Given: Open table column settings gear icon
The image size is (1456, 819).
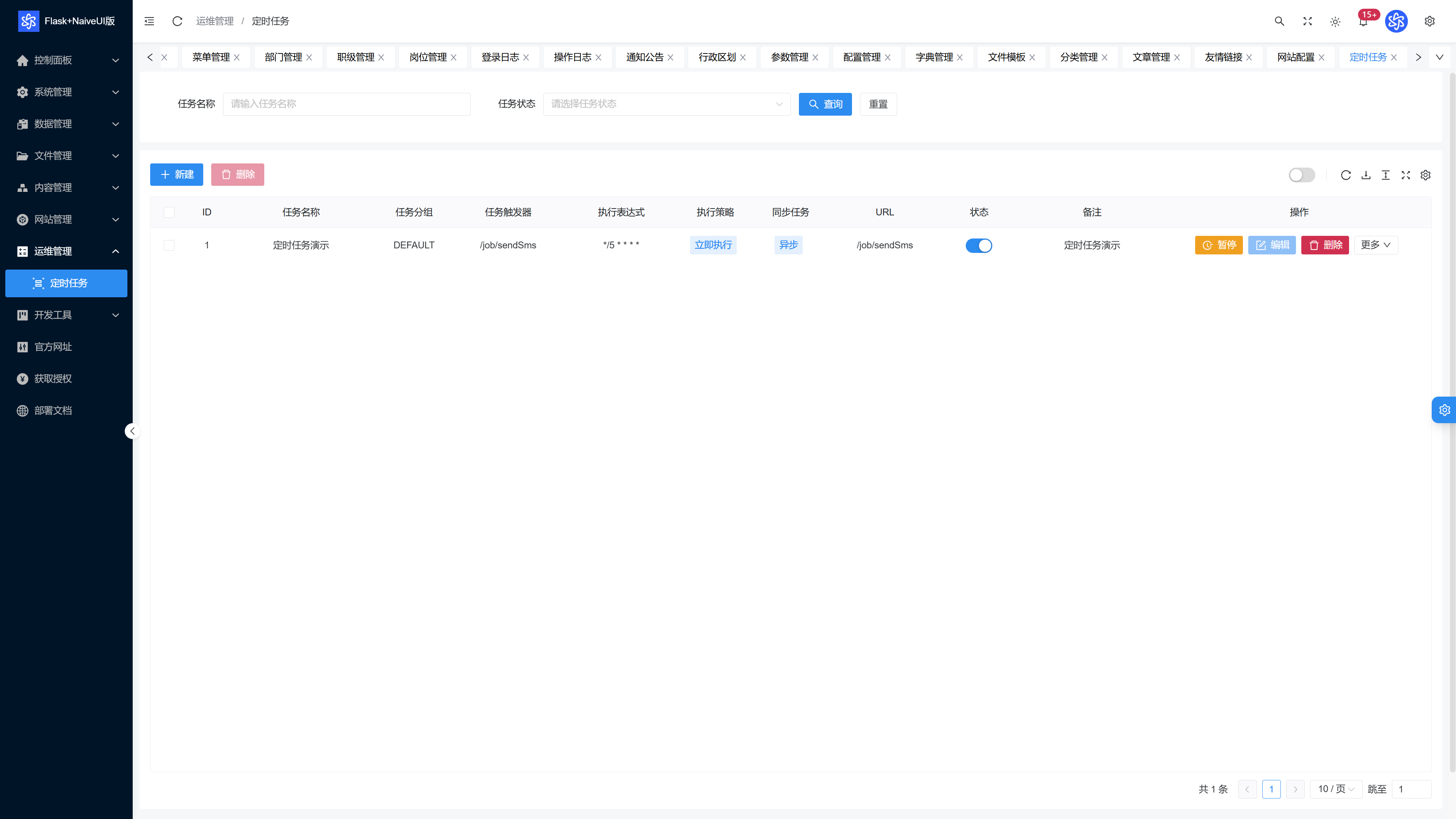Looking at the screenshot, I should (x=1426, y=175).
